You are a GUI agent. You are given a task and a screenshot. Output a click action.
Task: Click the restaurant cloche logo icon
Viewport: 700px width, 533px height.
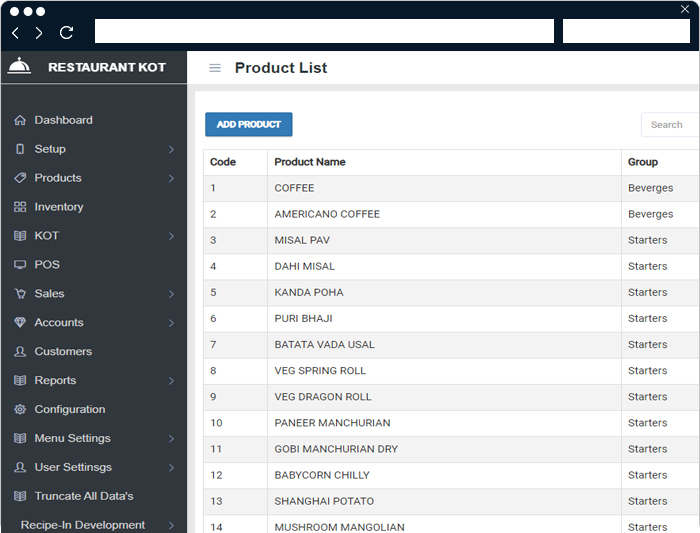point(19,67)
